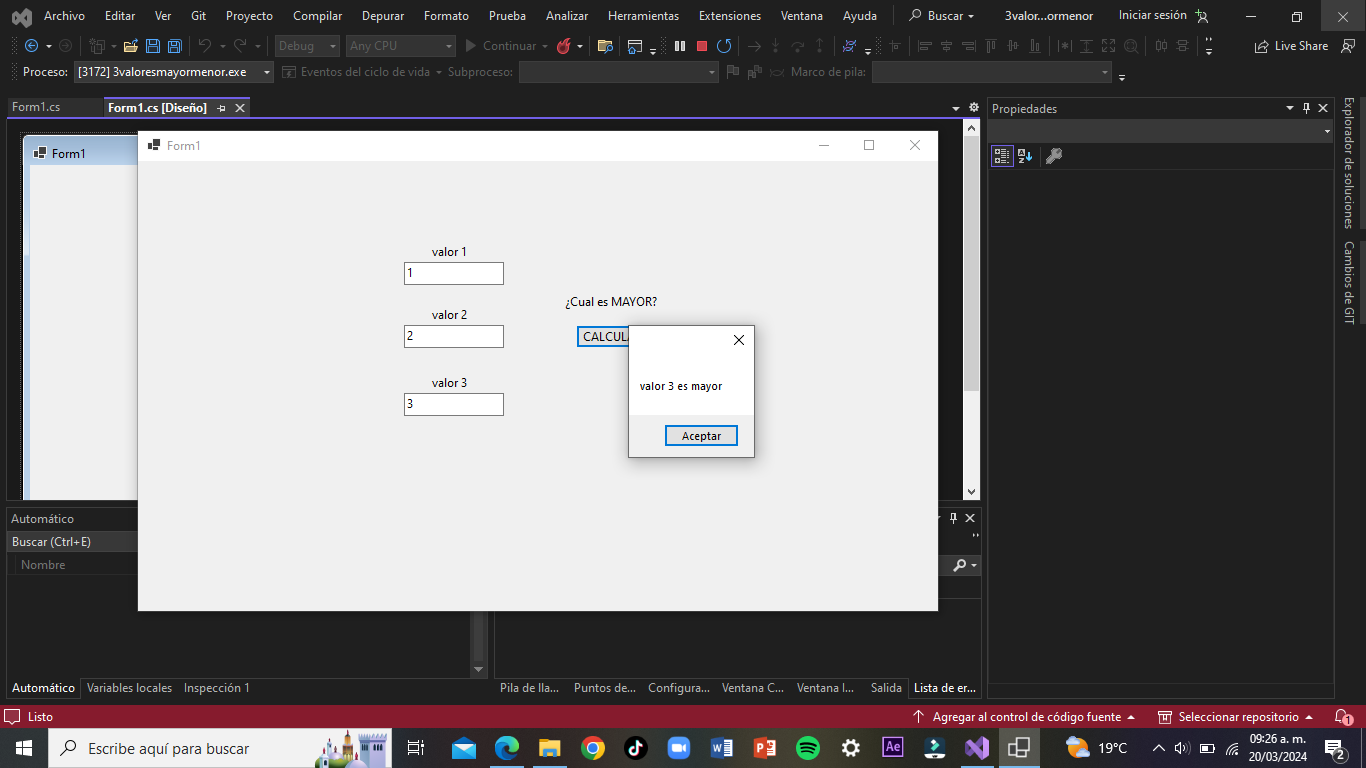Toggle pin on Form1.cs [Diseño] tab
Image resolution: width=1366 pixels, height=768 pixels.
pos(222,108)
